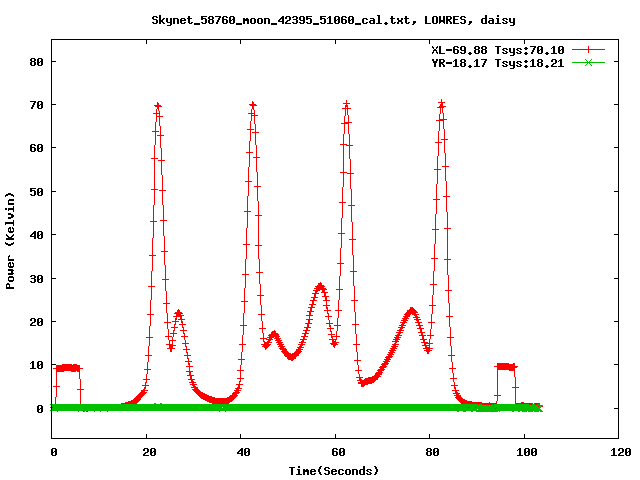Select the XL-69.88 Tsys:70.10 legend entry
The image size is (640, 480).
498,50
